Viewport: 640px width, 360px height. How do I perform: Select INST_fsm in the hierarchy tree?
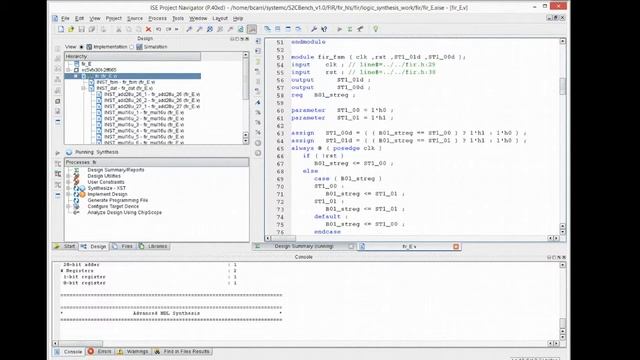click(125, 82)
